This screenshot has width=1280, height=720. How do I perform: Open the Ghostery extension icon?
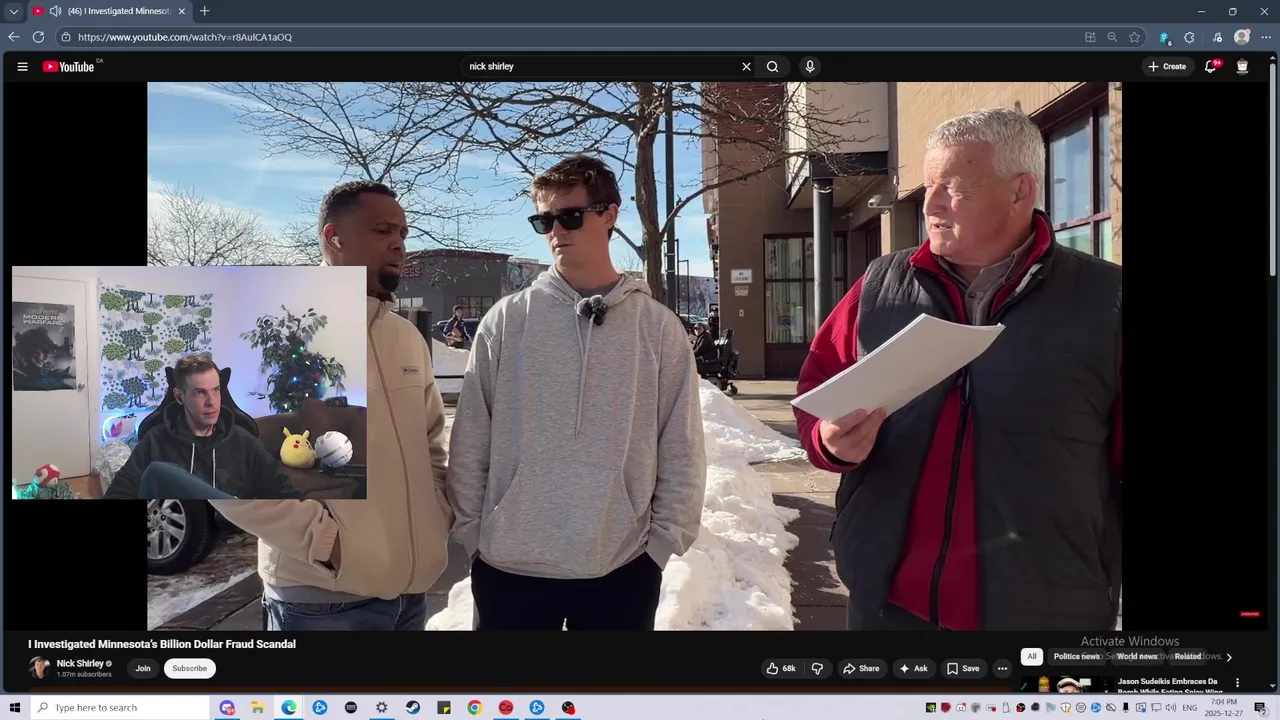1164,37
